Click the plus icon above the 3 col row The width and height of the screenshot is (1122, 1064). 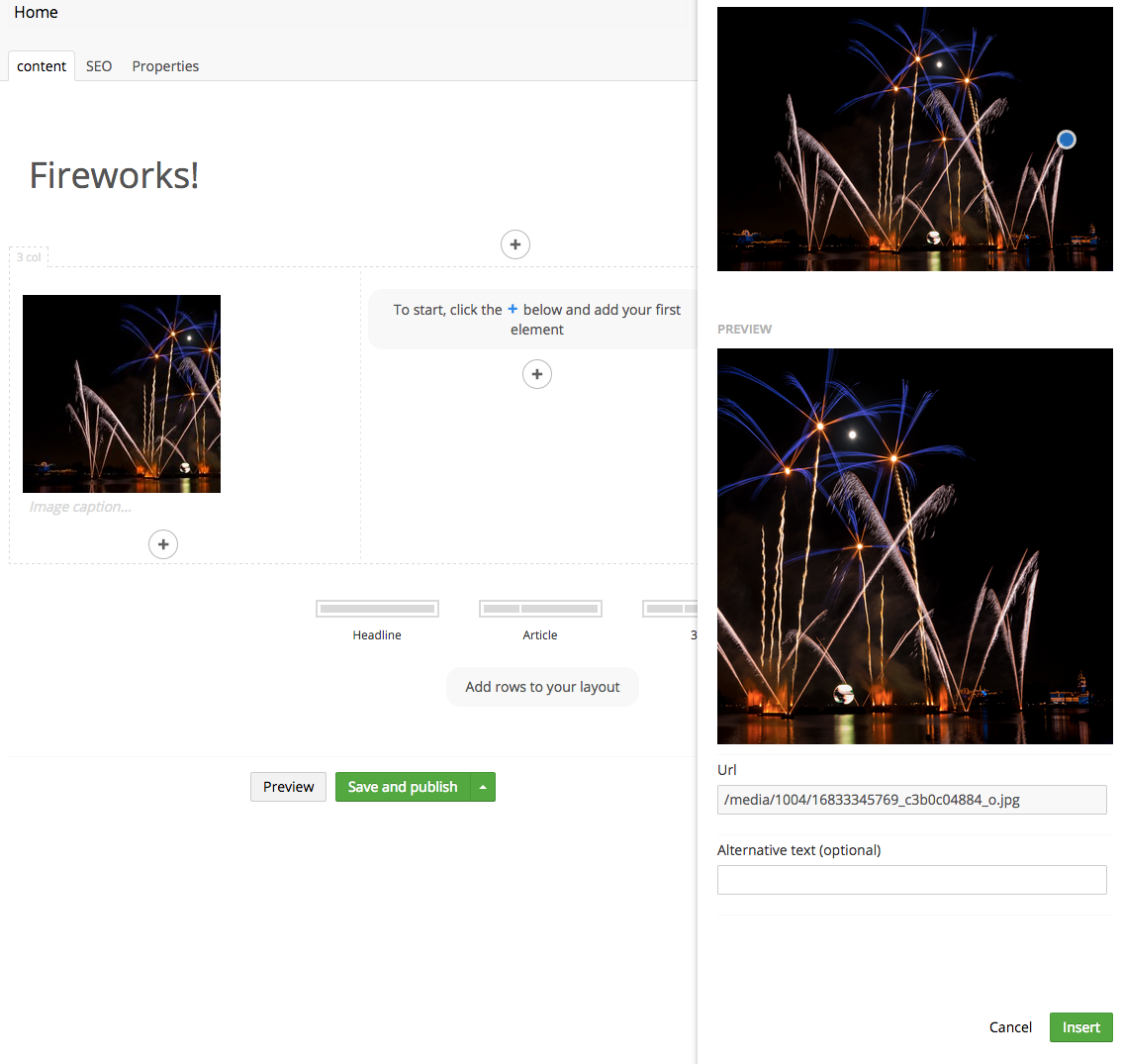pyautogui.click(x=514, y=244)
